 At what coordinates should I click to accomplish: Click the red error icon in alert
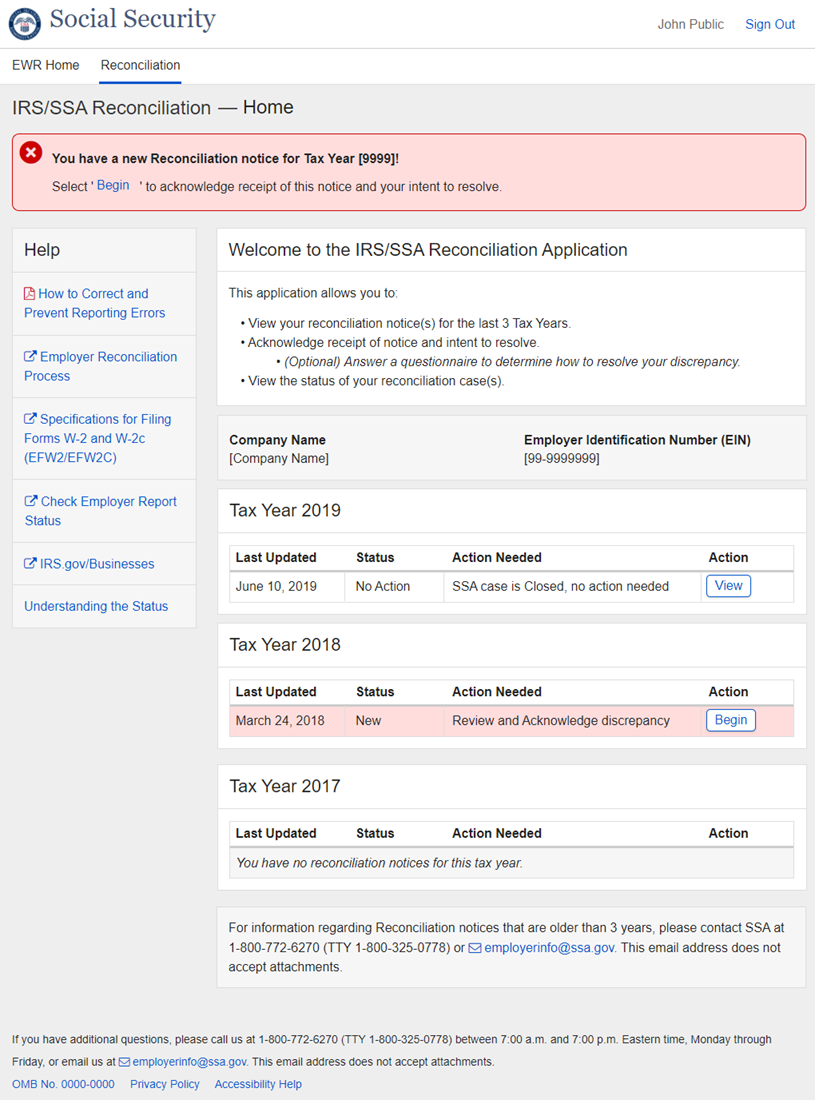pyautogui.click(x=31, y=153)
